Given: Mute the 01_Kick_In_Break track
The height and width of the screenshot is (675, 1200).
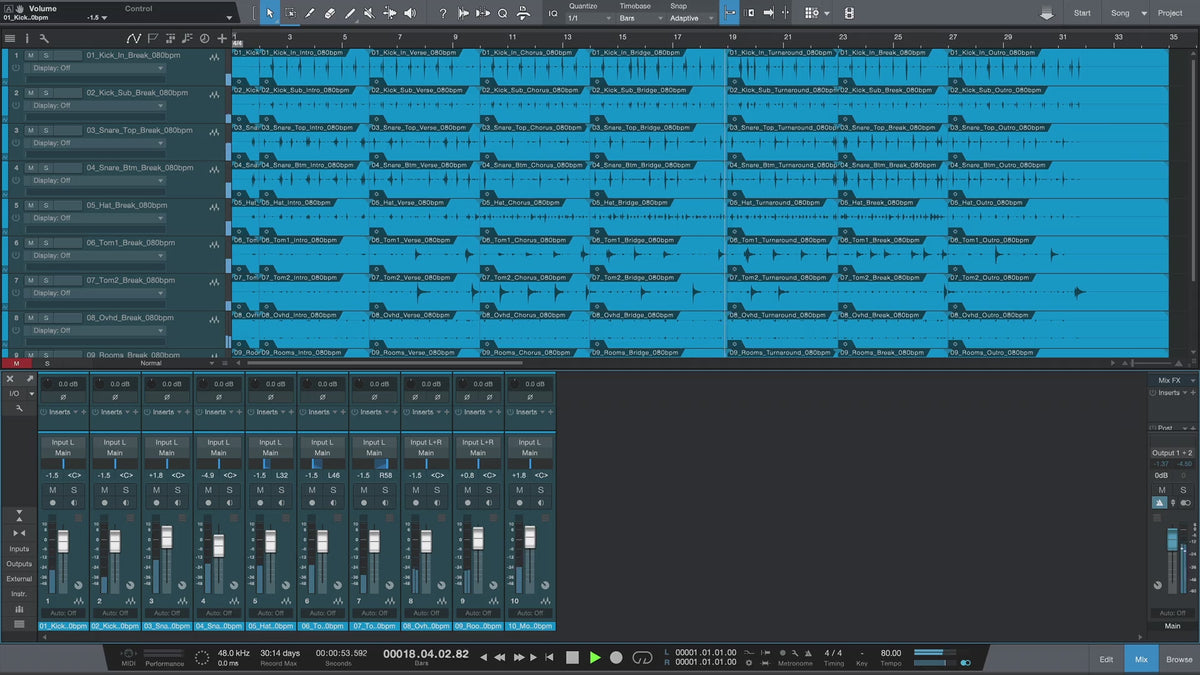Looking at the screenshot, I should tap(31, 55).
